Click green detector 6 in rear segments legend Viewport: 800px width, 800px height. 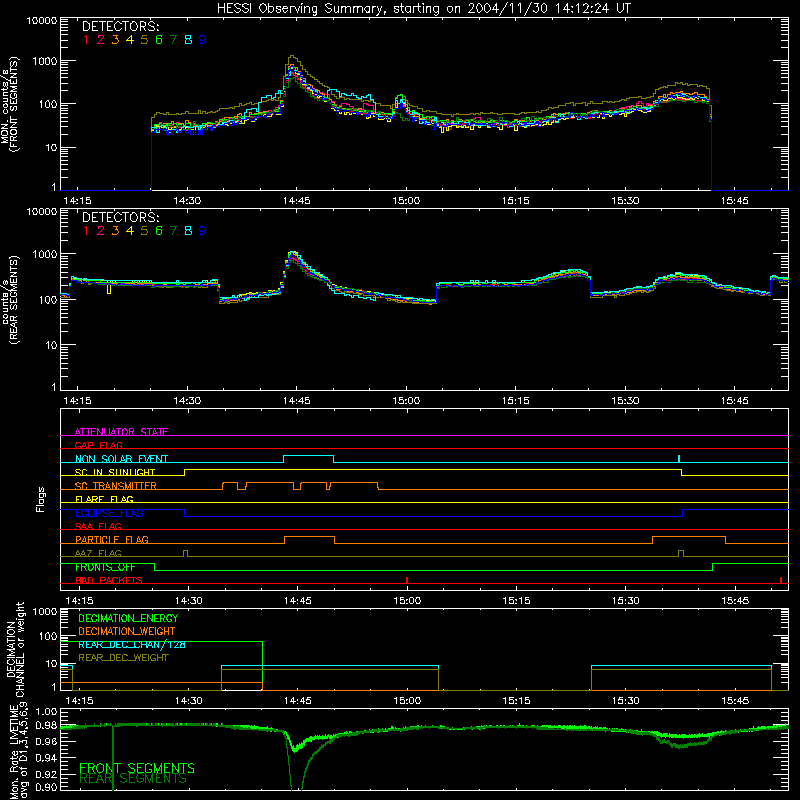(x=159, y=231)
